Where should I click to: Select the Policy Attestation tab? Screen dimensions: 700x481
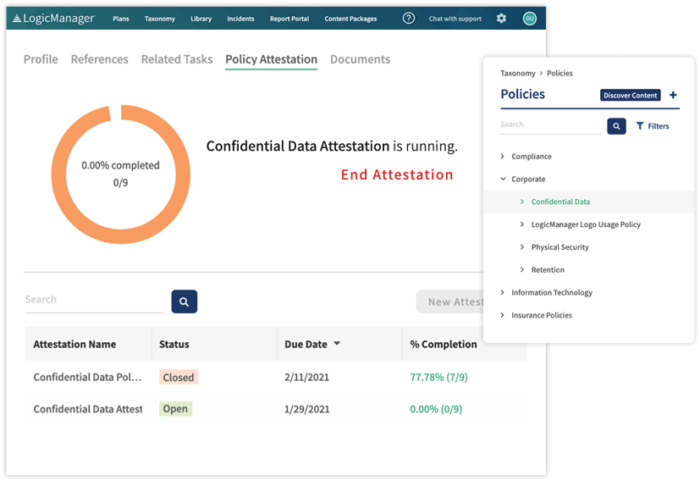[x=271, y=59]
